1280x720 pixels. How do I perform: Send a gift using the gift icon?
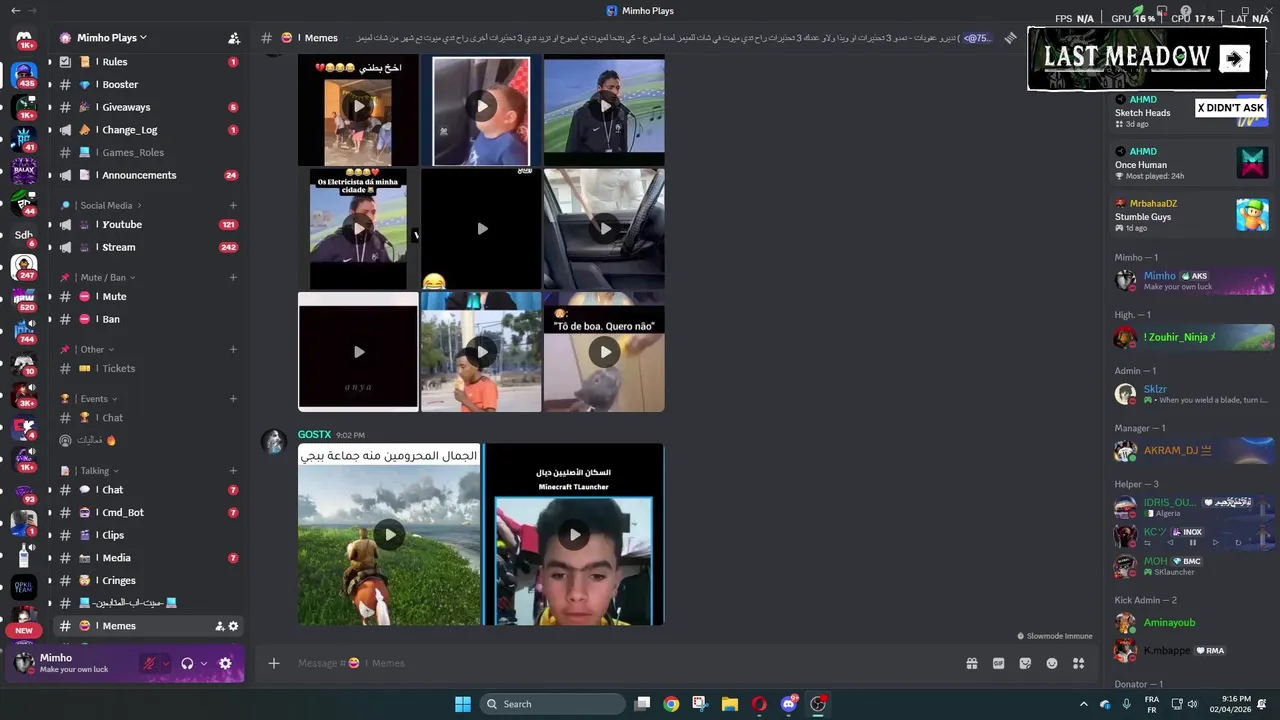971,663
